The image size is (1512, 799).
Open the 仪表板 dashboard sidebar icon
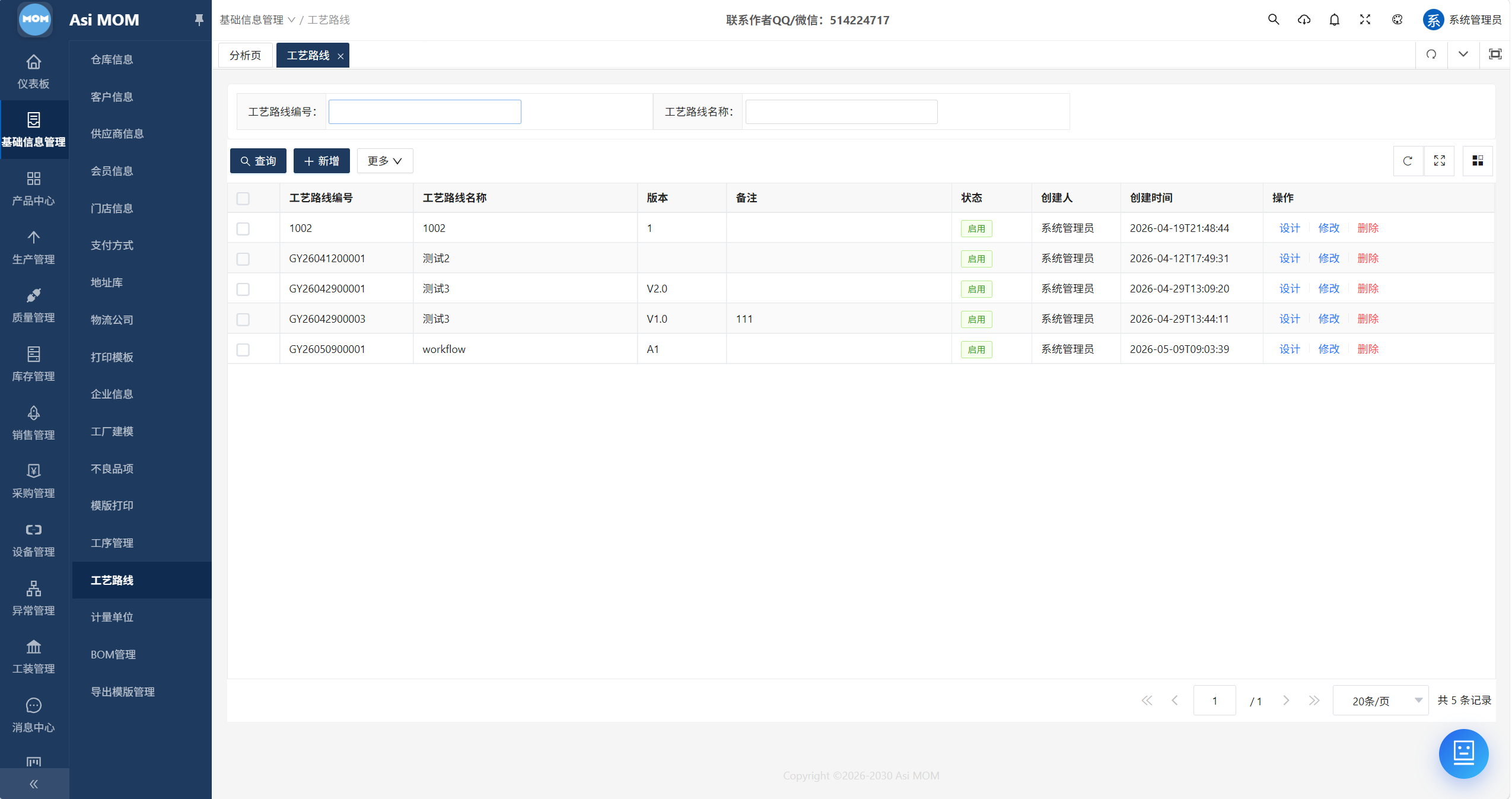[34, 71]
